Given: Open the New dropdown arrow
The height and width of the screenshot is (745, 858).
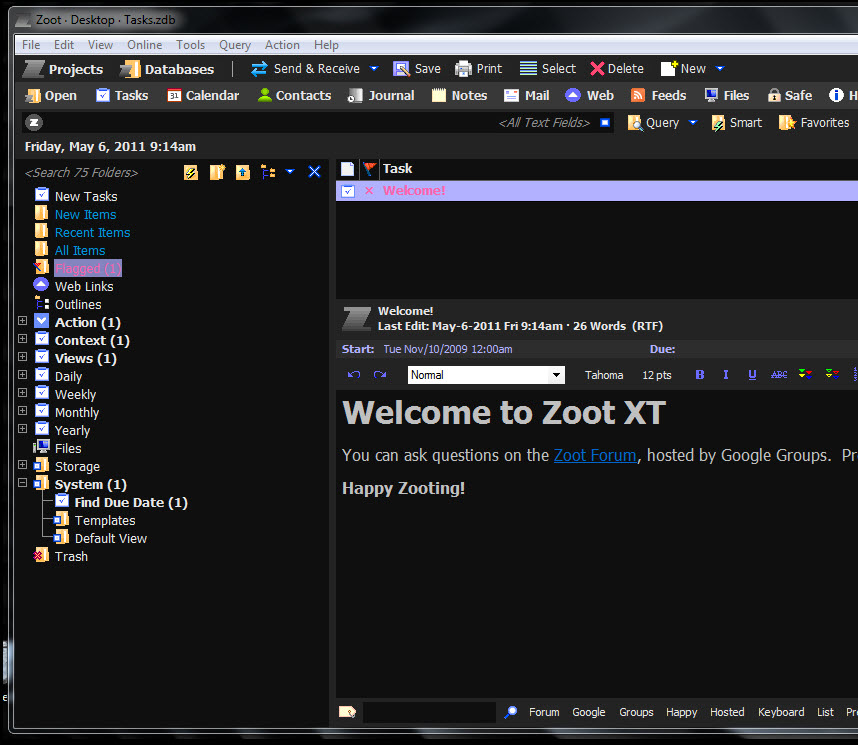Looking at the screenshot, I should [720, 68].
